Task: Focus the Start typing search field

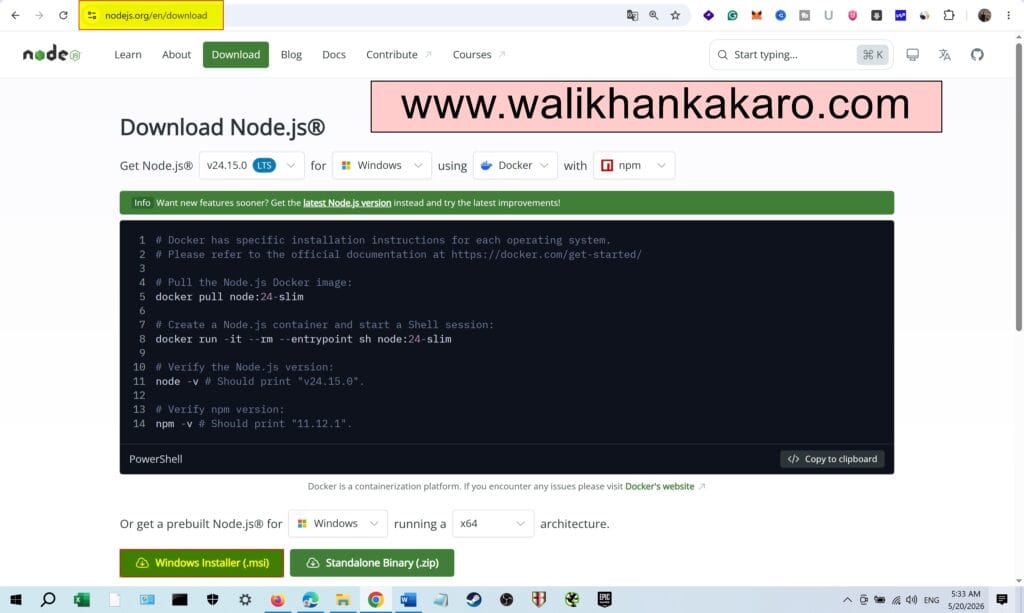Action: pyautogui.click(x=801, y=55)
